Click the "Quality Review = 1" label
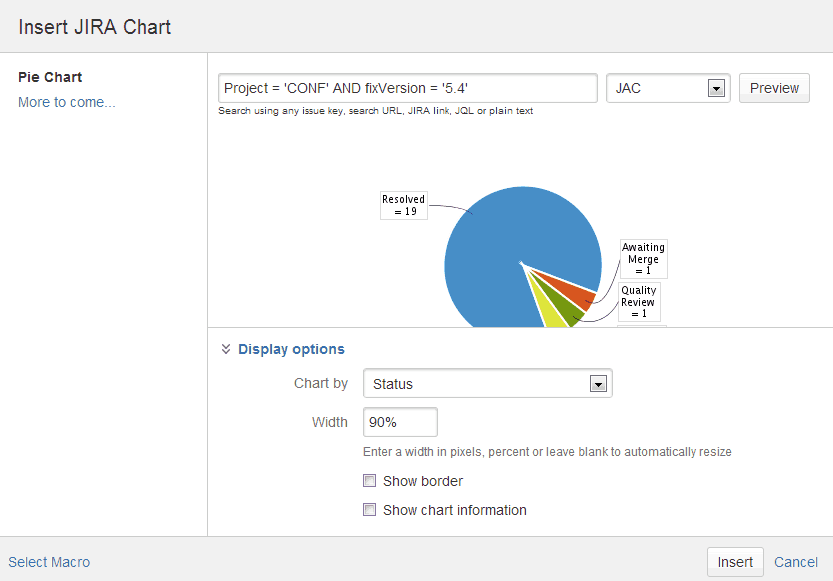This screenshot has height=581, width=833. pyautogui.click(x=638, y=300)
